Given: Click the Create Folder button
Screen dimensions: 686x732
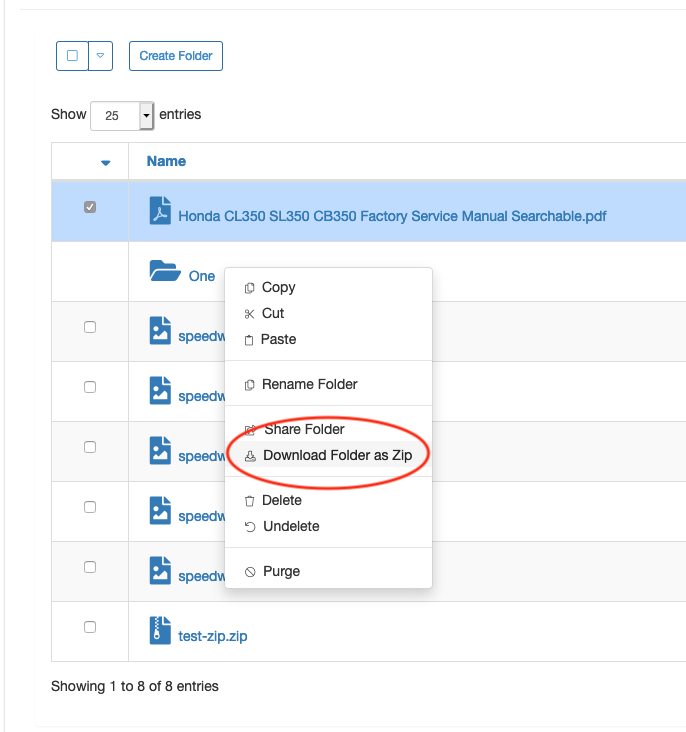Looking at the screenshot, I should [176, 56].
